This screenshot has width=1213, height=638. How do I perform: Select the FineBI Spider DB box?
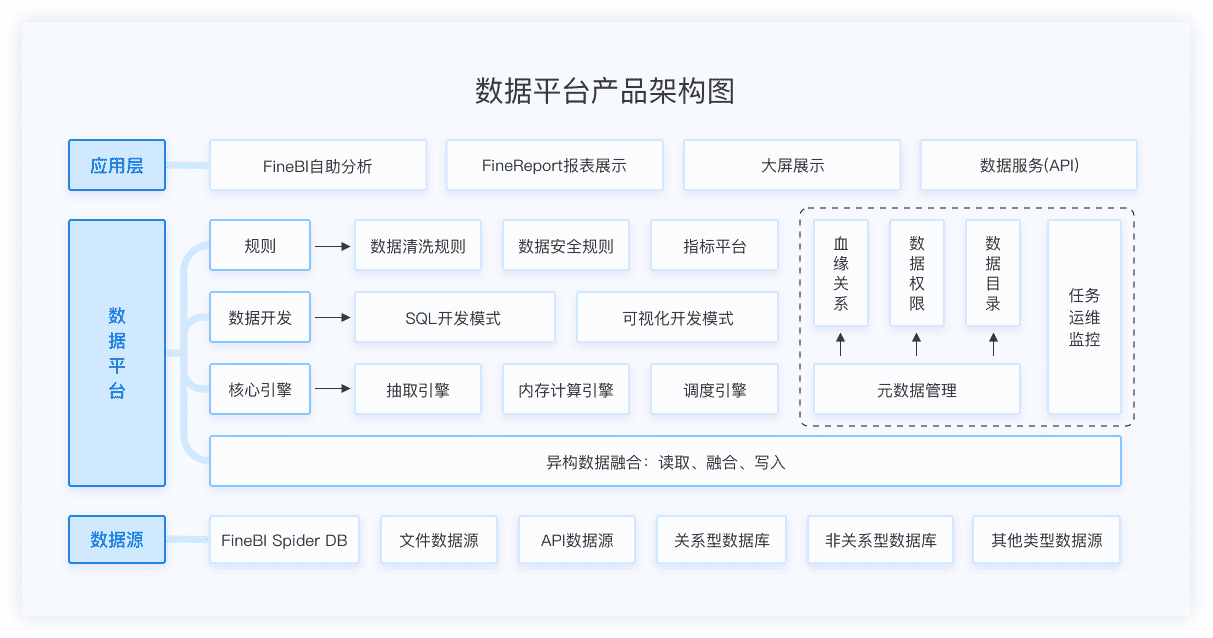pyautogui.click(x=284, y=540)
